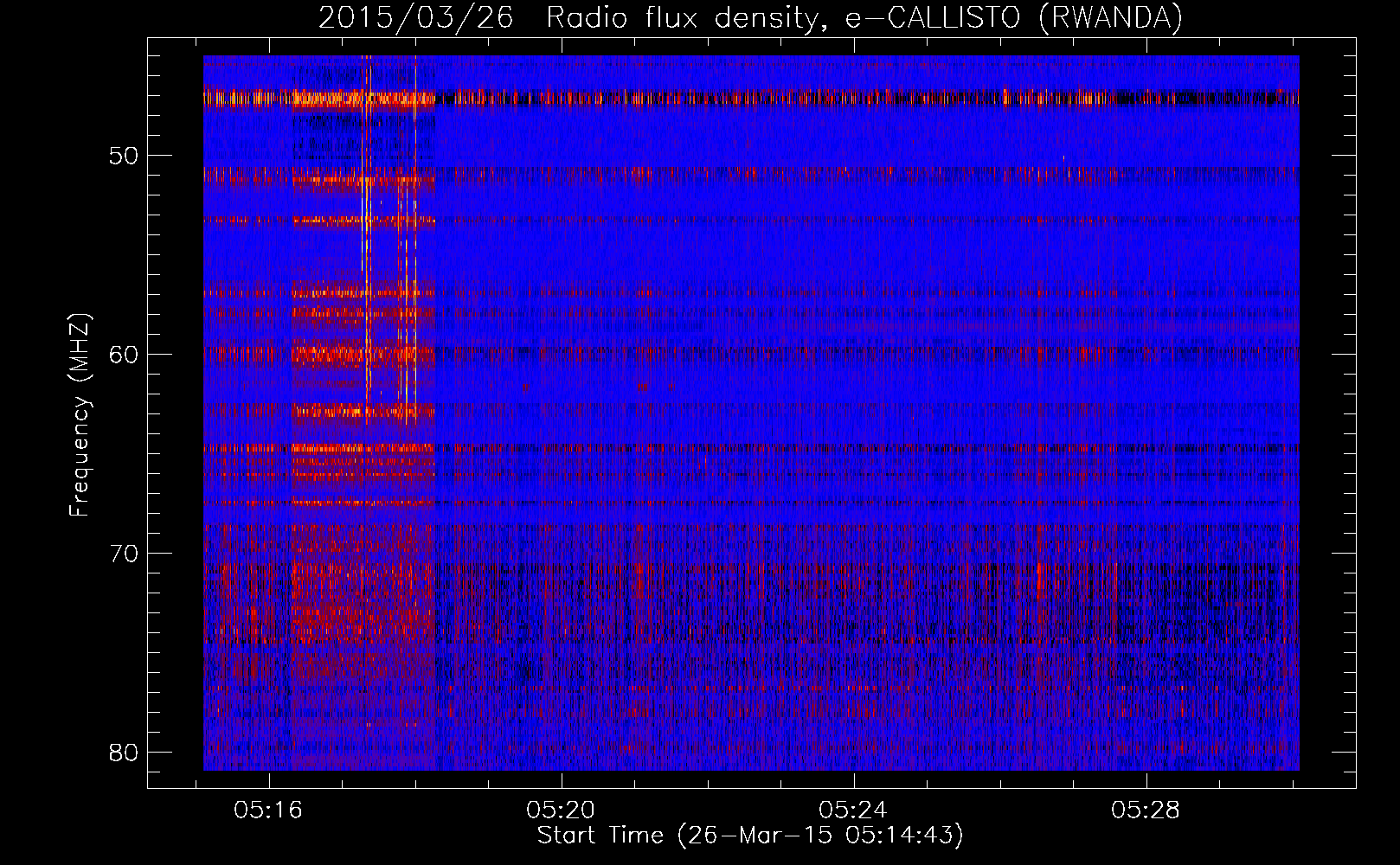Click the 'Start Time (26-Mar-15 05:14:43)' label

pyautogui.click(x=750, y=836)
